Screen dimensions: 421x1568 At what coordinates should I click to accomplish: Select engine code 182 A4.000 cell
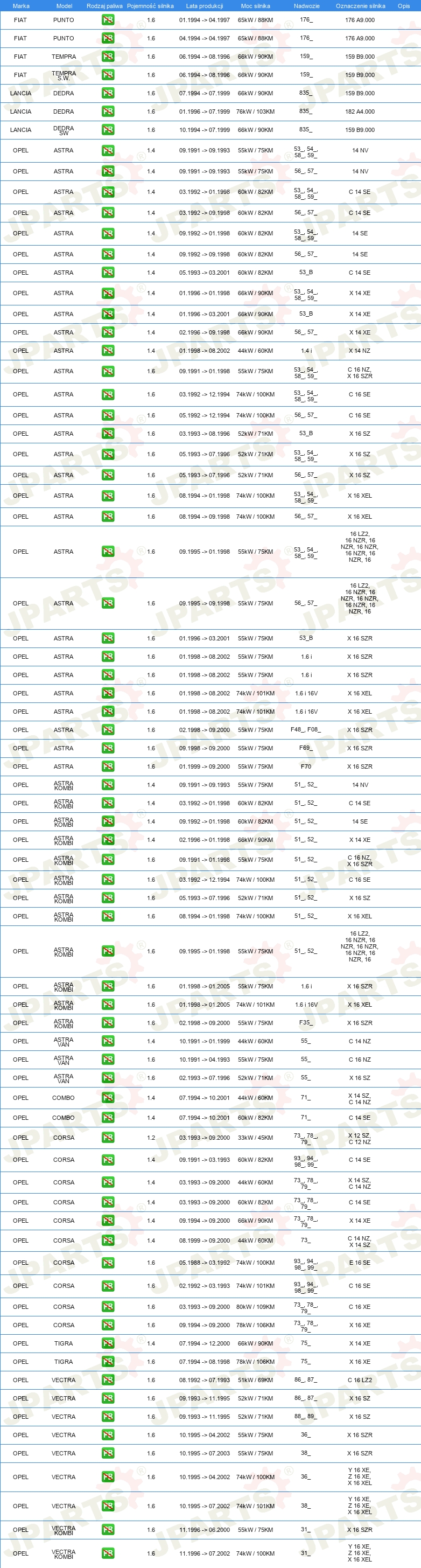[360, 111]
